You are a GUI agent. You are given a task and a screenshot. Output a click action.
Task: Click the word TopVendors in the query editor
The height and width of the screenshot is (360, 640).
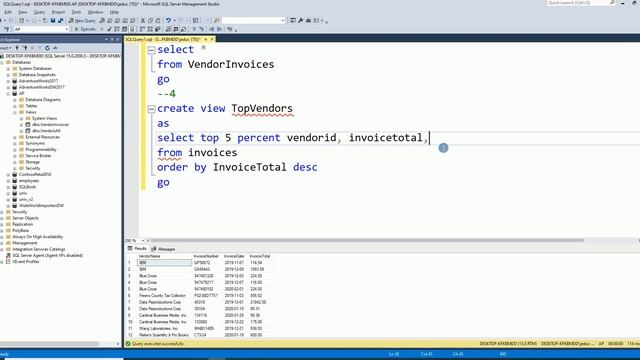(262, 109)
